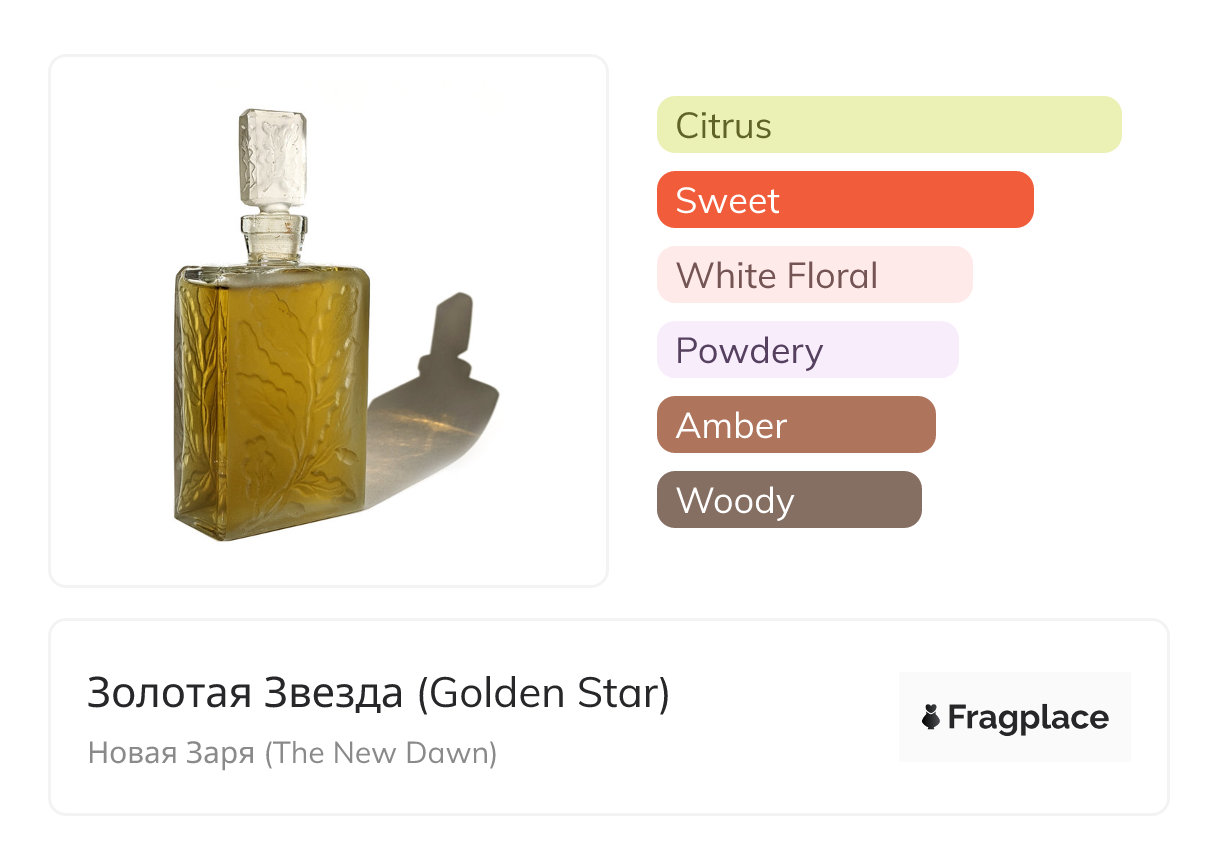1218x864 pixels.
Task: Click the word "Звезда" in the title
Action: (x=333, y=693)
